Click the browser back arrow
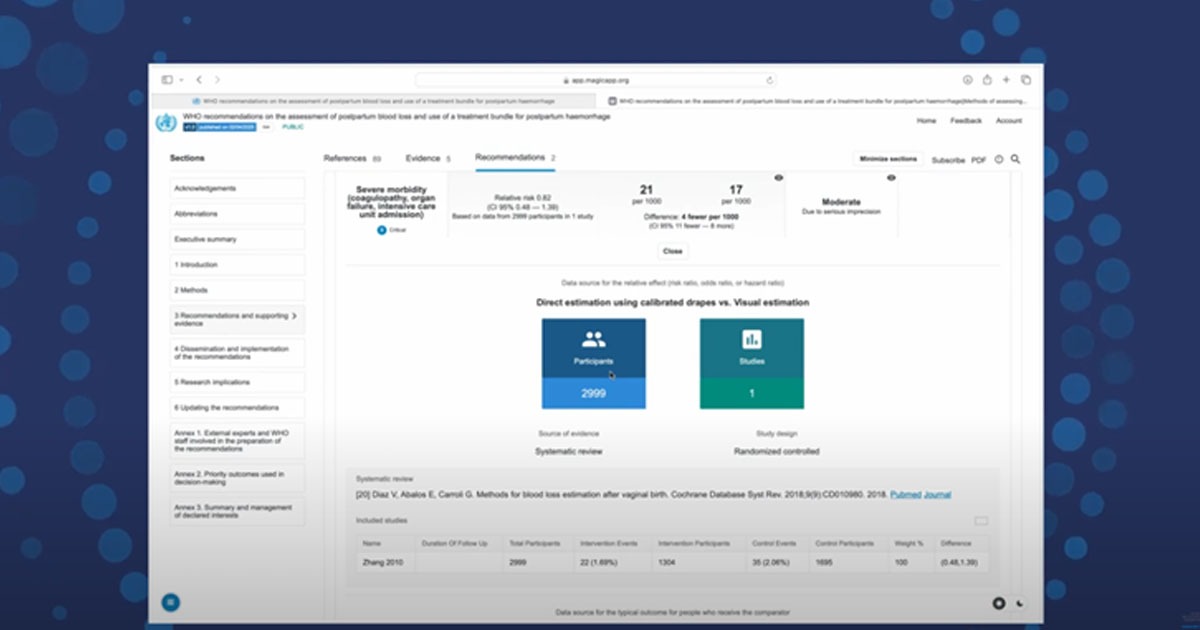Screen dimensions: 1200x630 coord(199,80)
